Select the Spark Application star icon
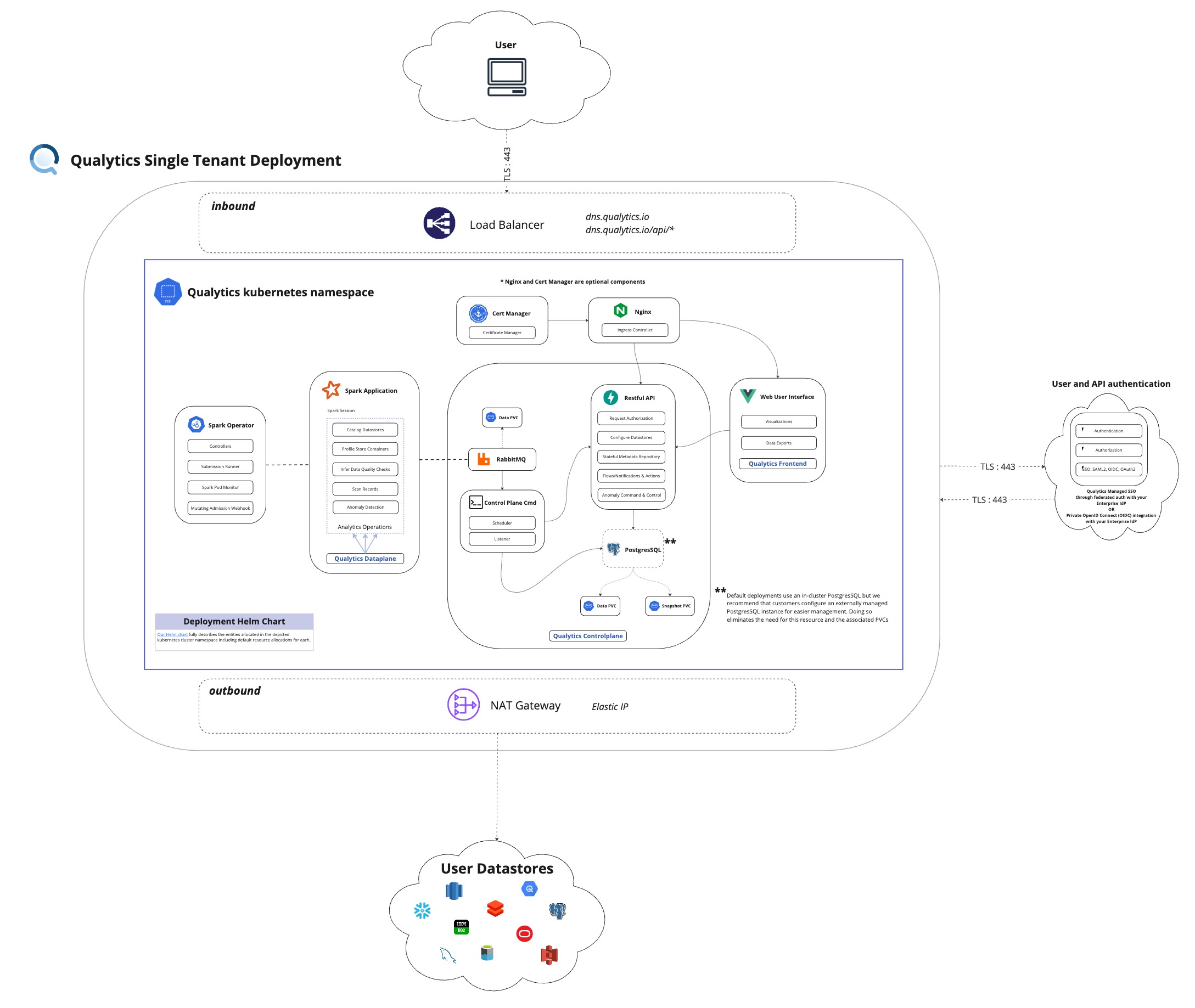The height and width of the screenshot is (1008, 1195). 331,390
